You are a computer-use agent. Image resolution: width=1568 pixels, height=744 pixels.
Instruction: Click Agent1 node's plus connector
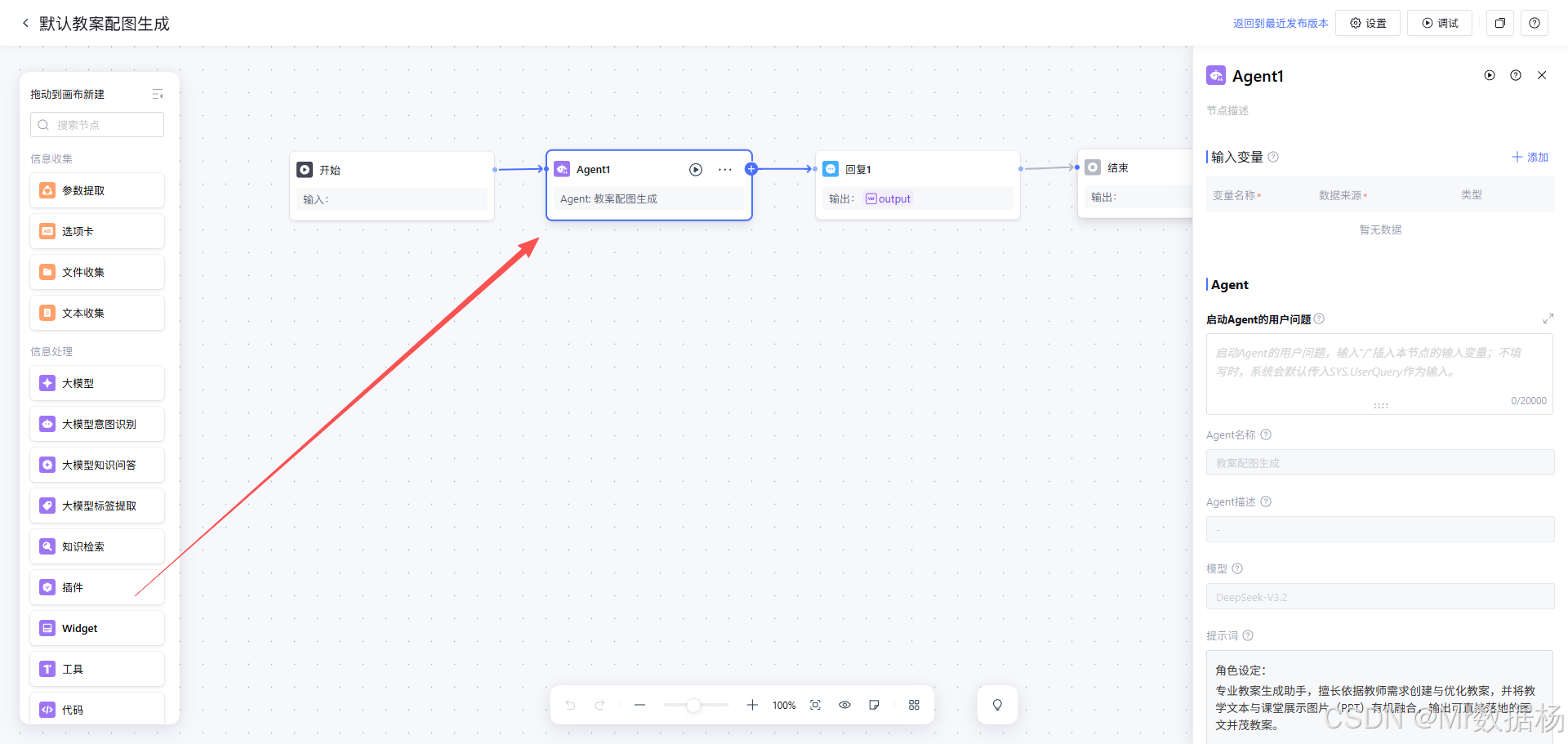click(751, 169)
